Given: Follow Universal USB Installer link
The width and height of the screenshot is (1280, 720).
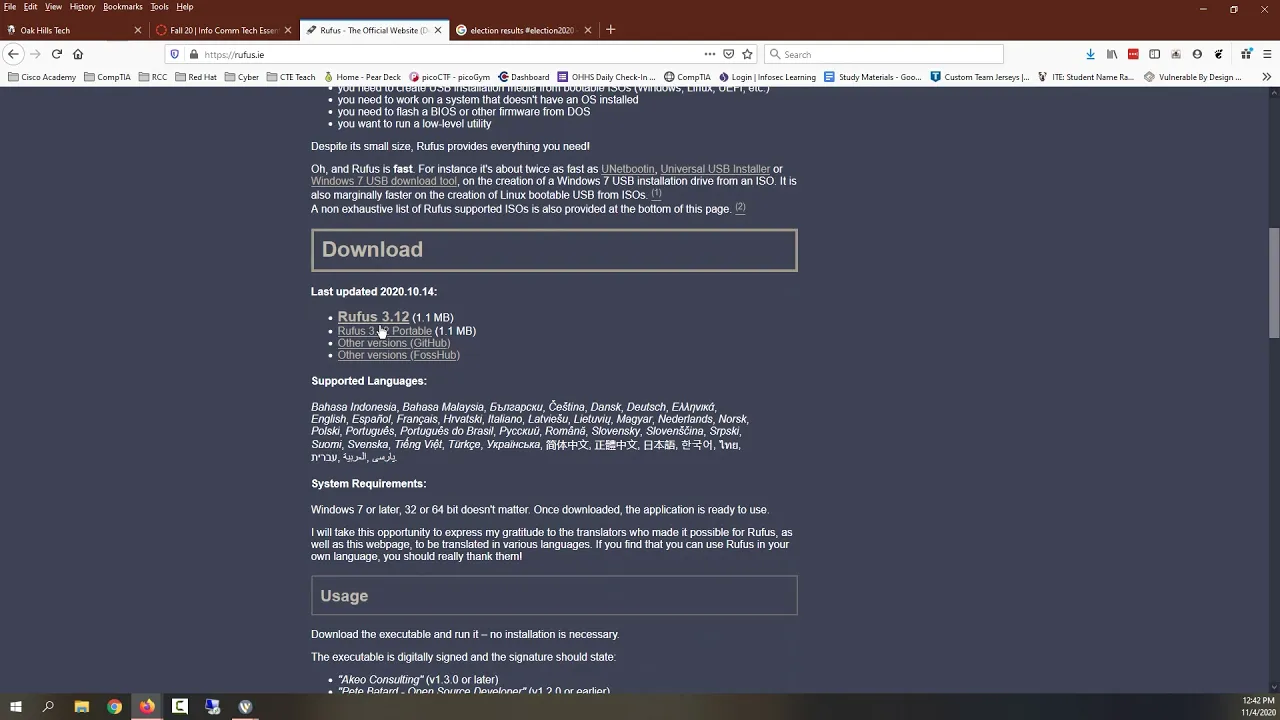Looking at the screenshot, I should [x=715, y=169].
